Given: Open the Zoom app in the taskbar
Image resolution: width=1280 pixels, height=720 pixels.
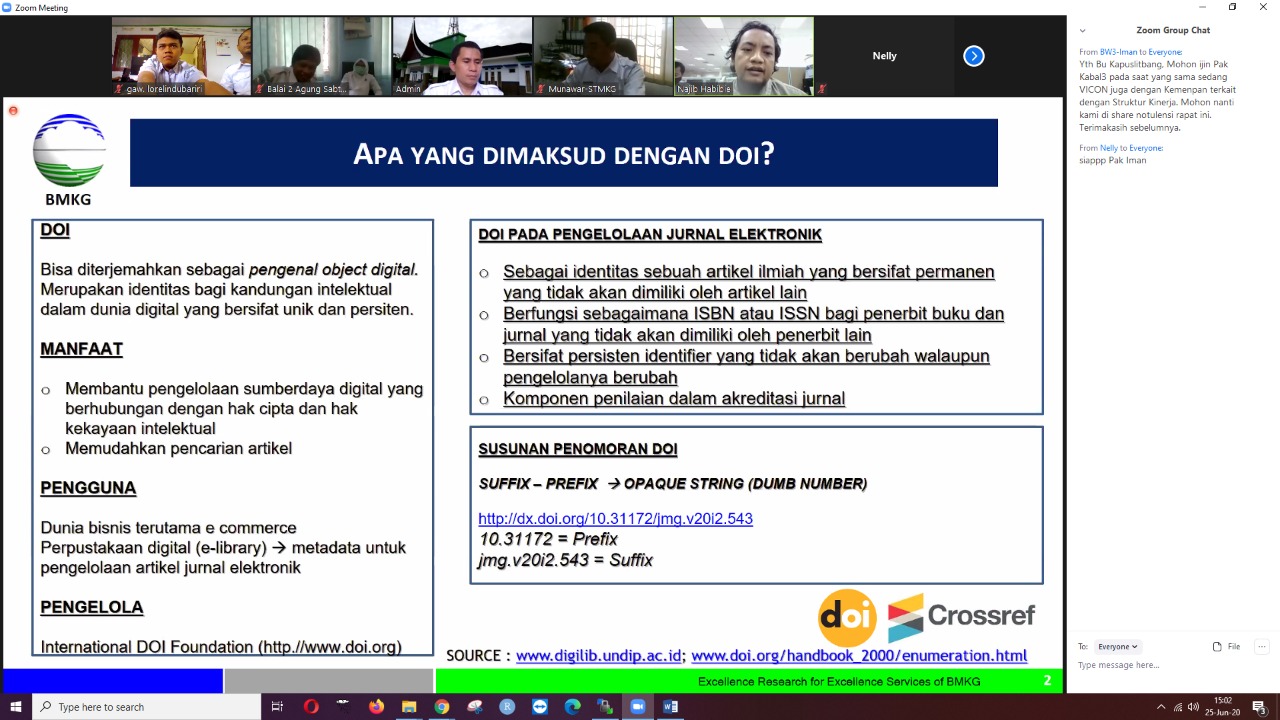Looking at the screenshot, I should [637, 707].
